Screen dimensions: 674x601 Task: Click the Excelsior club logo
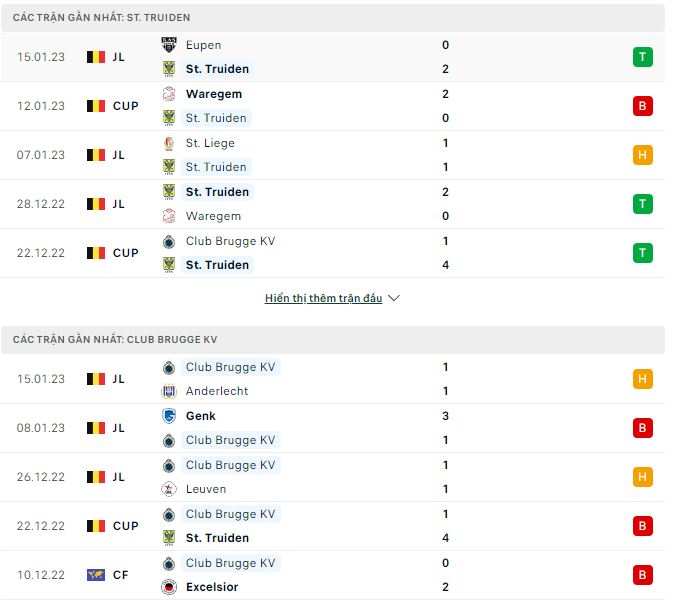point(169,587)
